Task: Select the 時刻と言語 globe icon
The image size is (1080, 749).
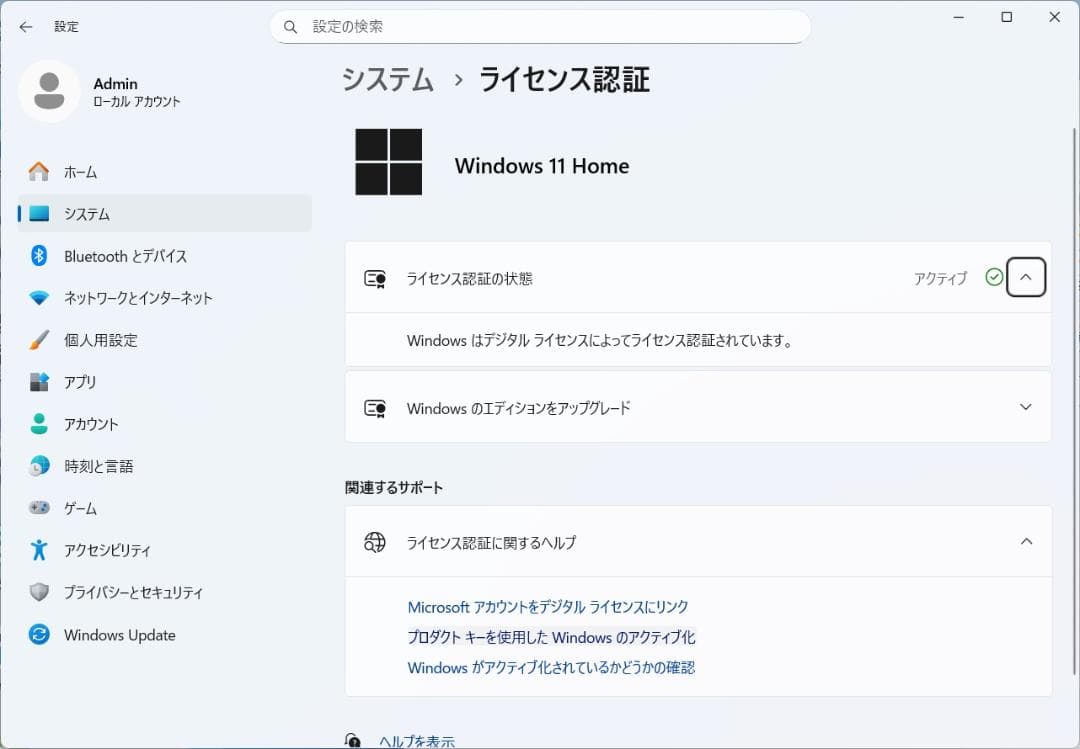Action: point(38,466)
